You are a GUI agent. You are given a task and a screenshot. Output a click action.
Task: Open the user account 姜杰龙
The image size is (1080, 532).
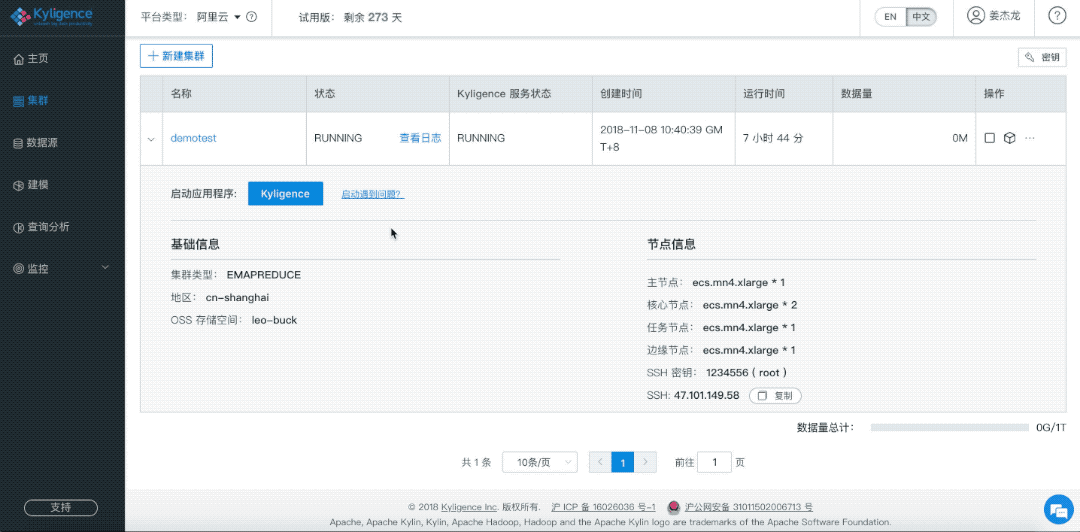point(993,17)
